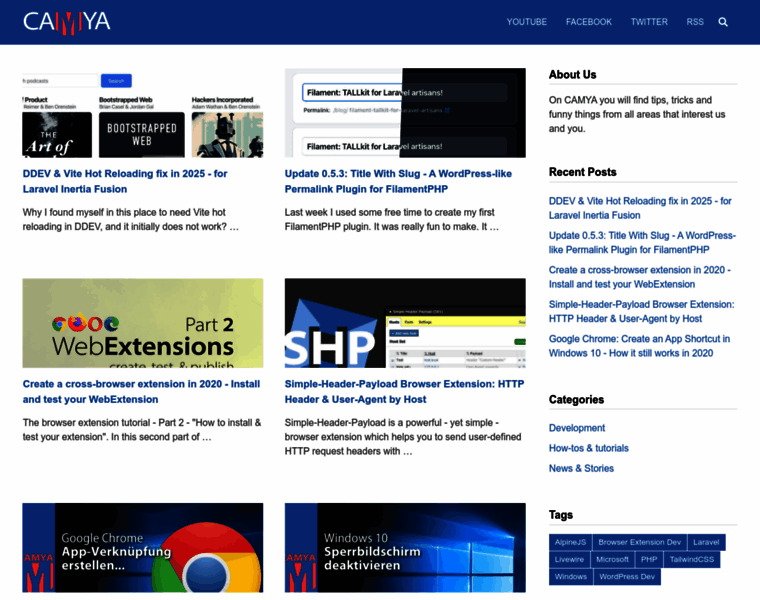
Task: Click the excerpt starting 'Last week I used'
Action: point(392,220)
